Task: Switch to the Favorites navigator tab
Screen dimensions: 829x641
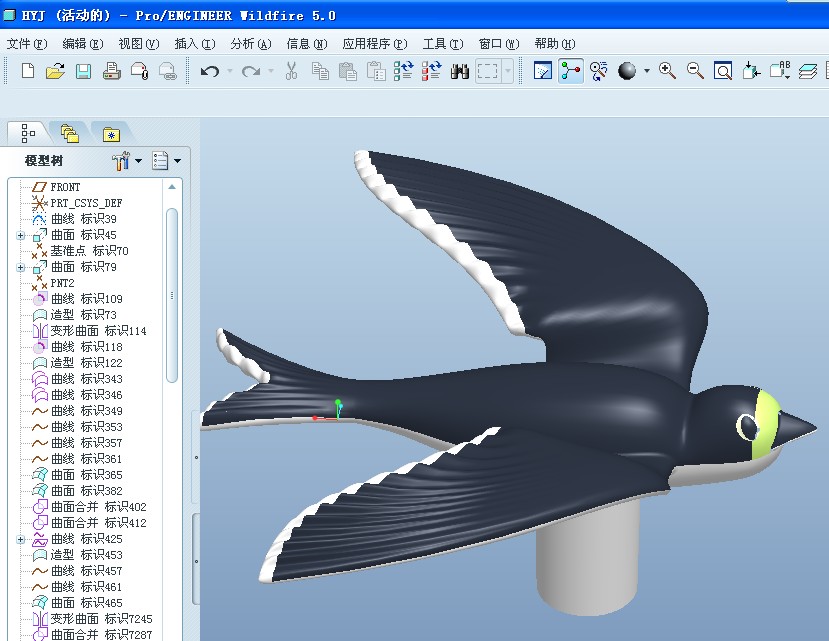Action: click(111, 134)
